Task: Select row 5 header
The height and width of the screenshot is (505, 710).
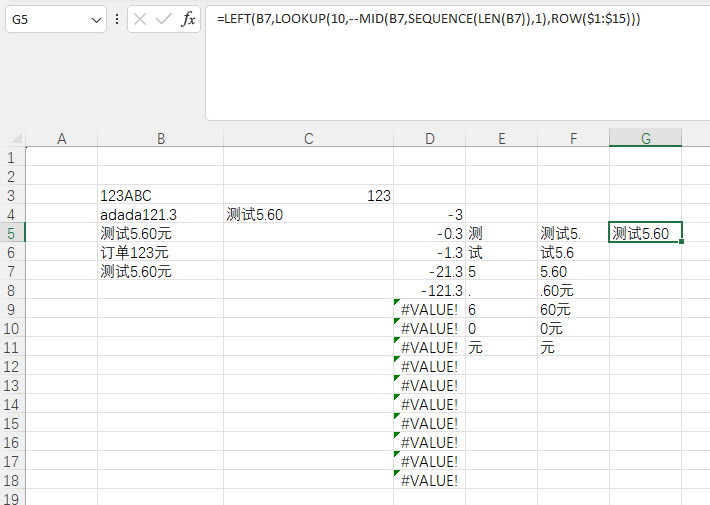Action: [x=12, y=233]
